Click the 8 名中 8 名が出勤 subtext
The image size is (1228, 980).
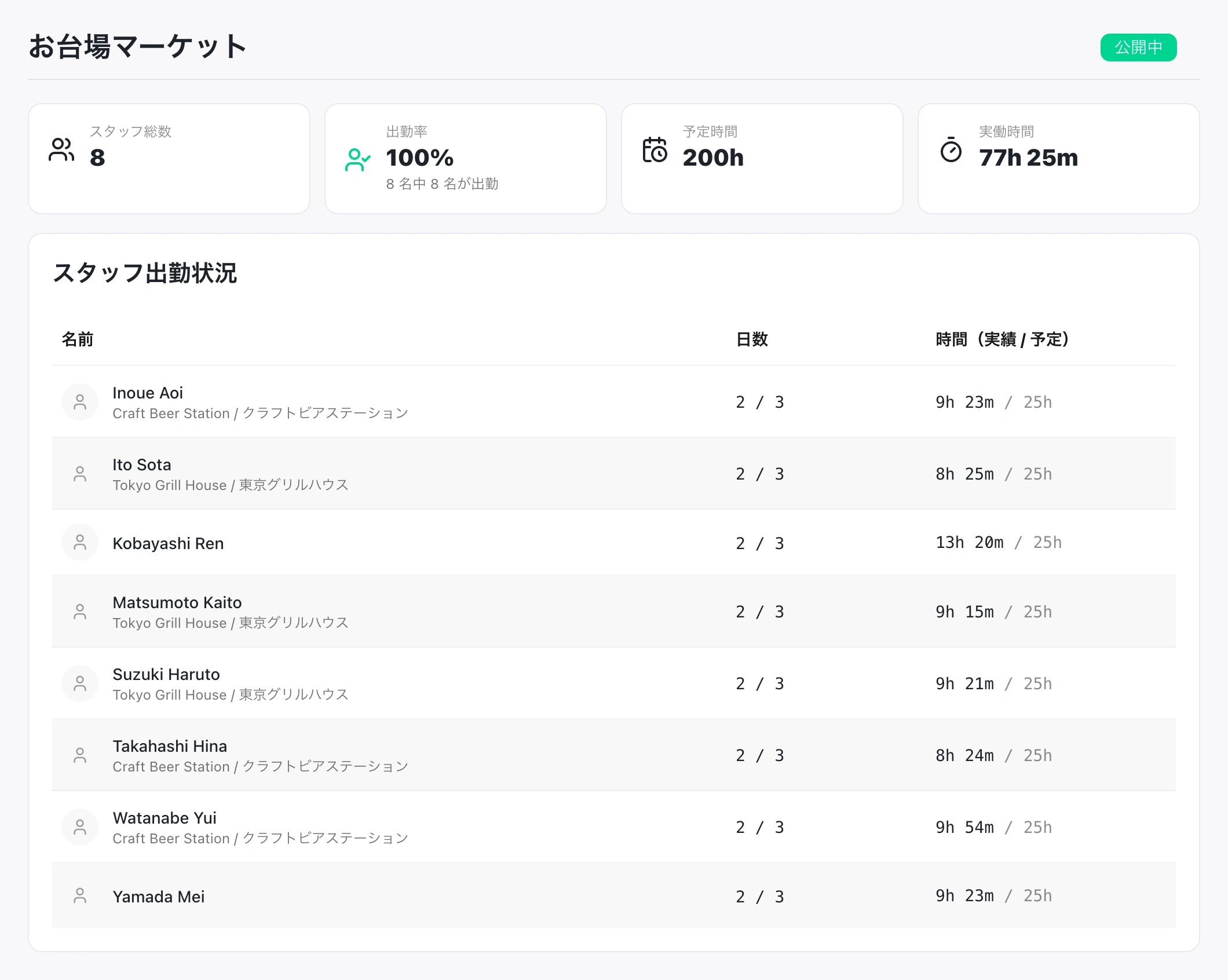click(x=442, y=184)
